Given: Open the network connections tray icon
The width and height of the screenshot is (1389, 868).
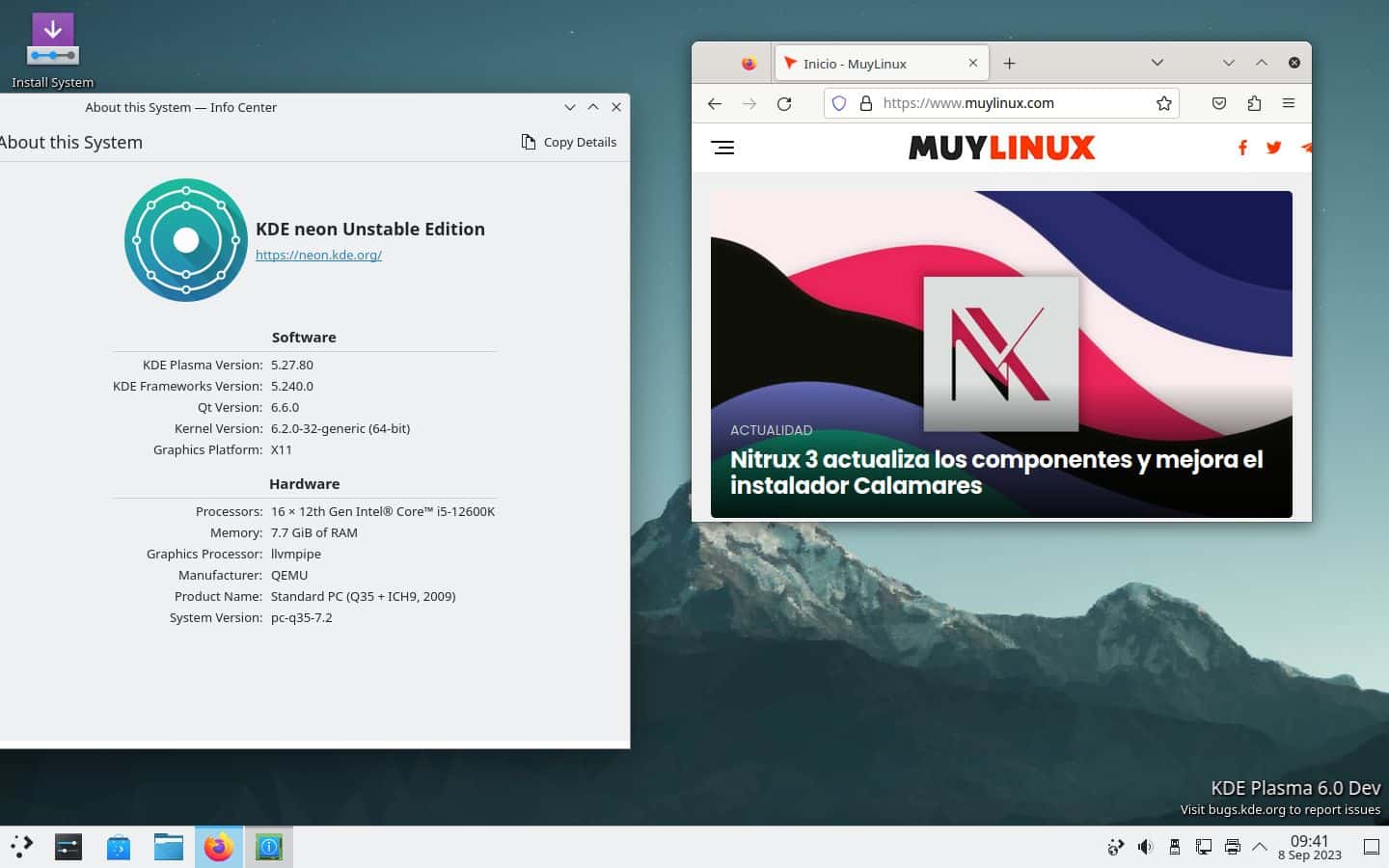Looking at the screenshot, I should 1204,847.
